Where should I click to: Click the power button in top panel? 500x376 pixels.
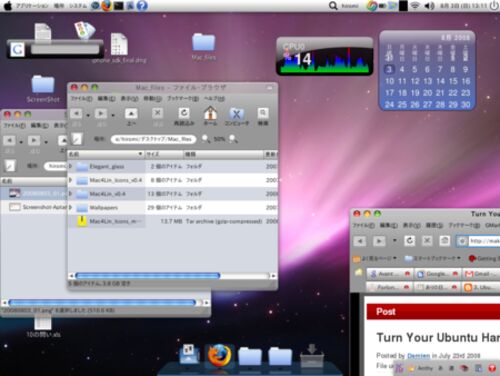tap(495, 6)
